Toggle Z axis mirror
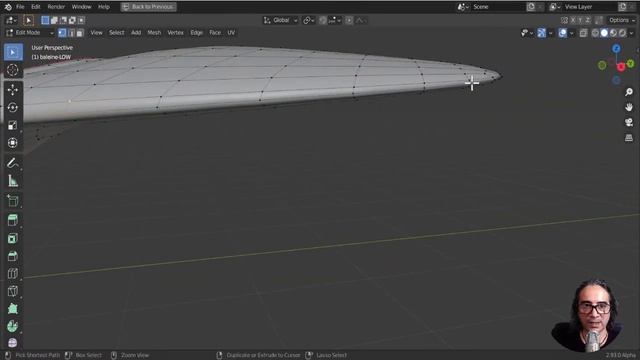Image resolution: width=640 pixels, height=360 pixels. (x=587, y=20)
